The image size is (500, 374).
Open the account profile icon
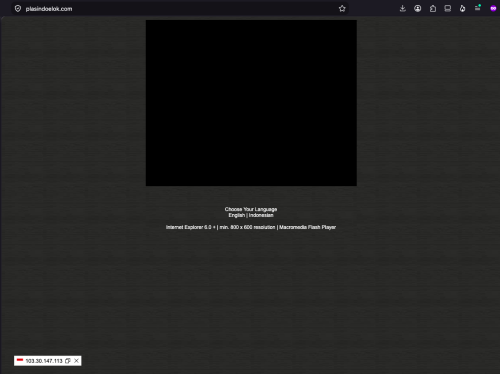418,9
